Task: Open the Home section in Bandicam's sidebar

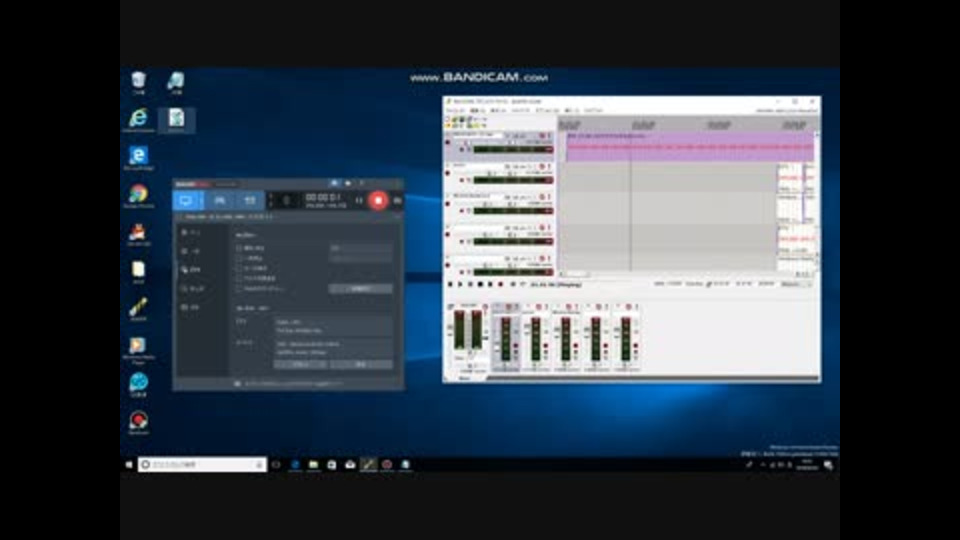Action: tap(192, 233)
